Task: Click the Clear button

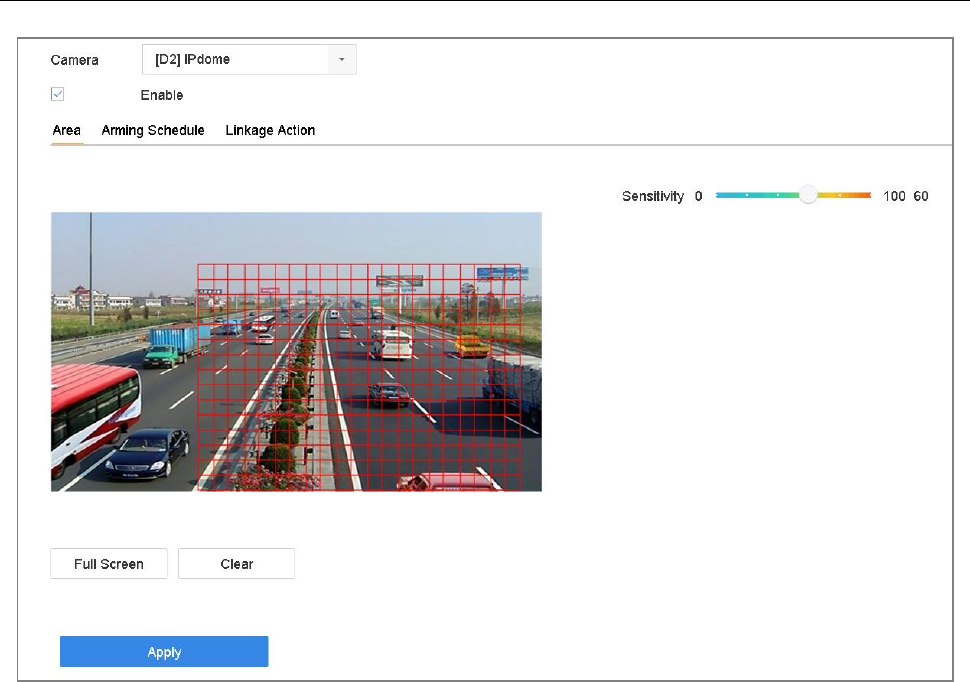Action: tap(236, 564)
